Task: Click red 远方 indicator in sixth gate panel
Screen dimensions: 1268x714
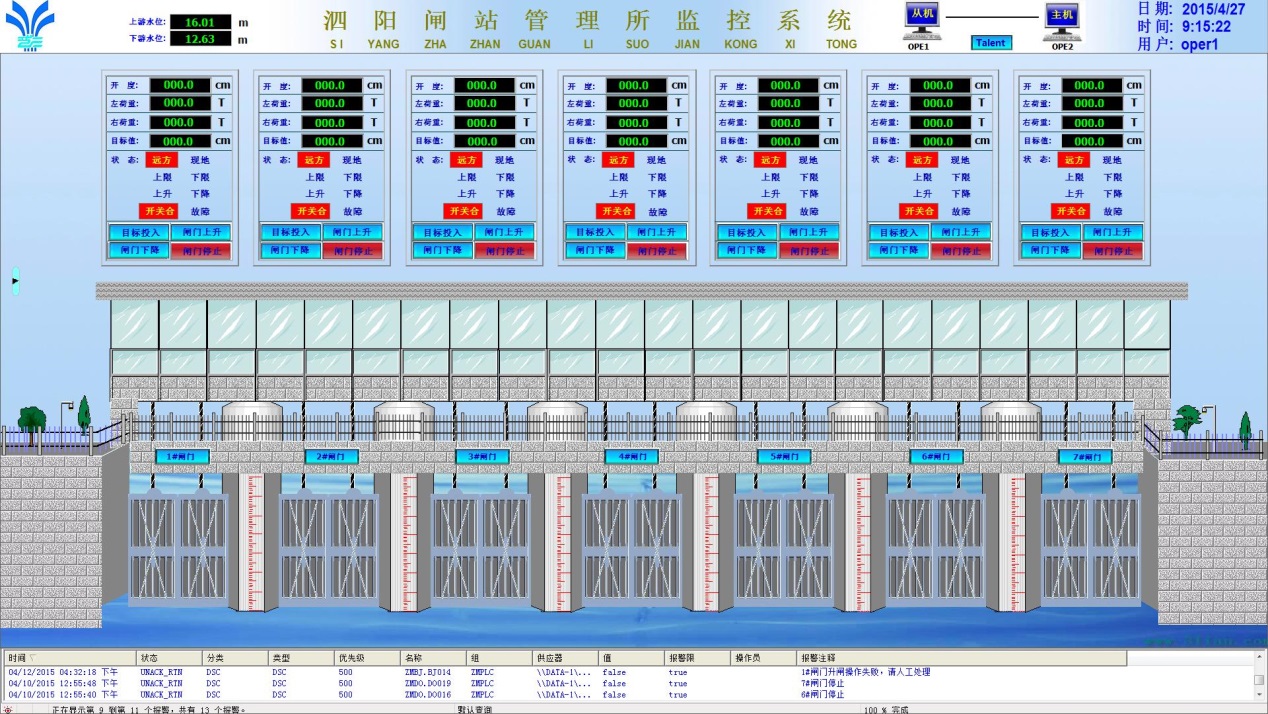Action: [x=922, y=160]
